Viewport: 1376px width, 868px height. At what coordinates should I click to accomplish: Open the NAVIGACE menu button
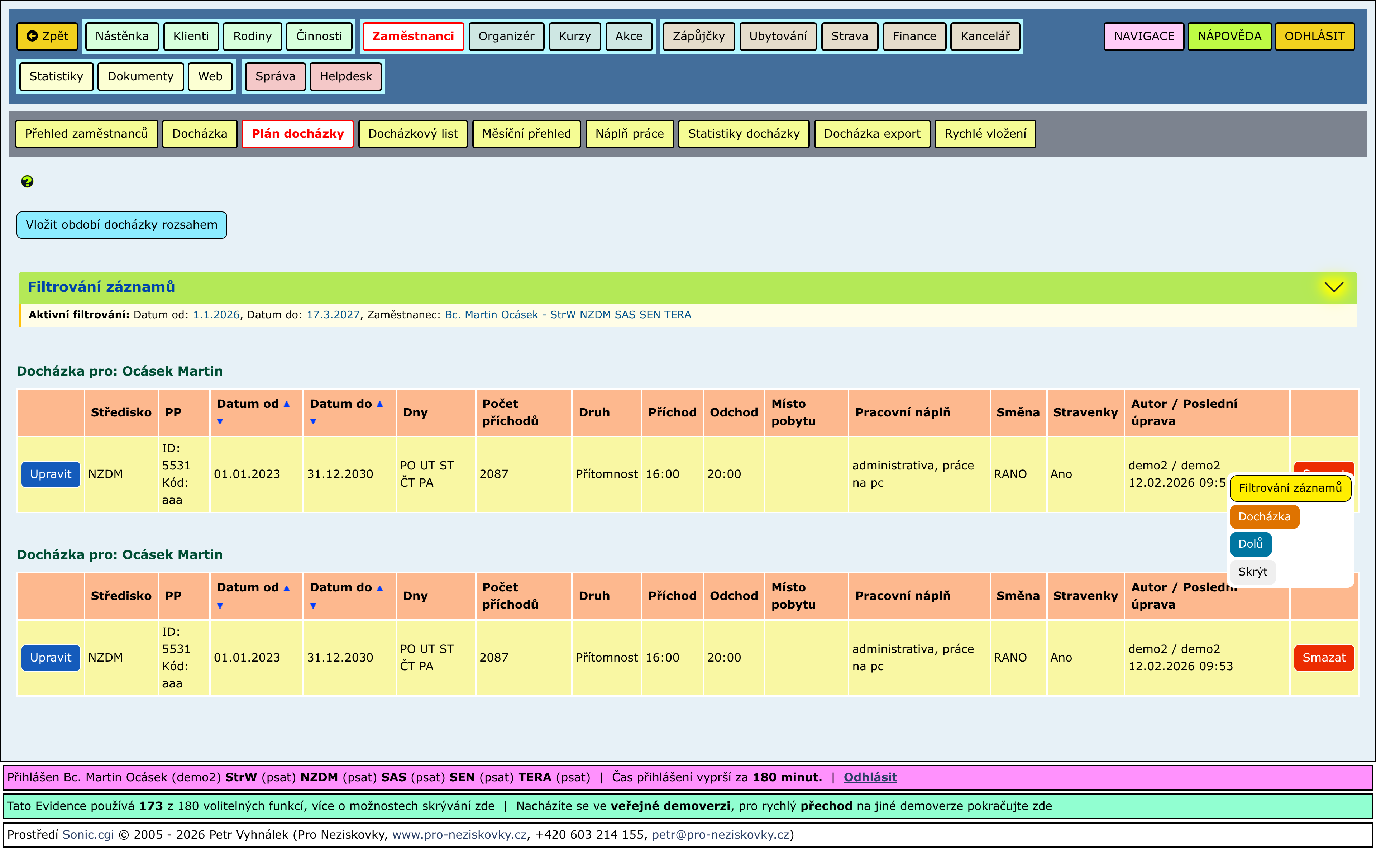1143,36
